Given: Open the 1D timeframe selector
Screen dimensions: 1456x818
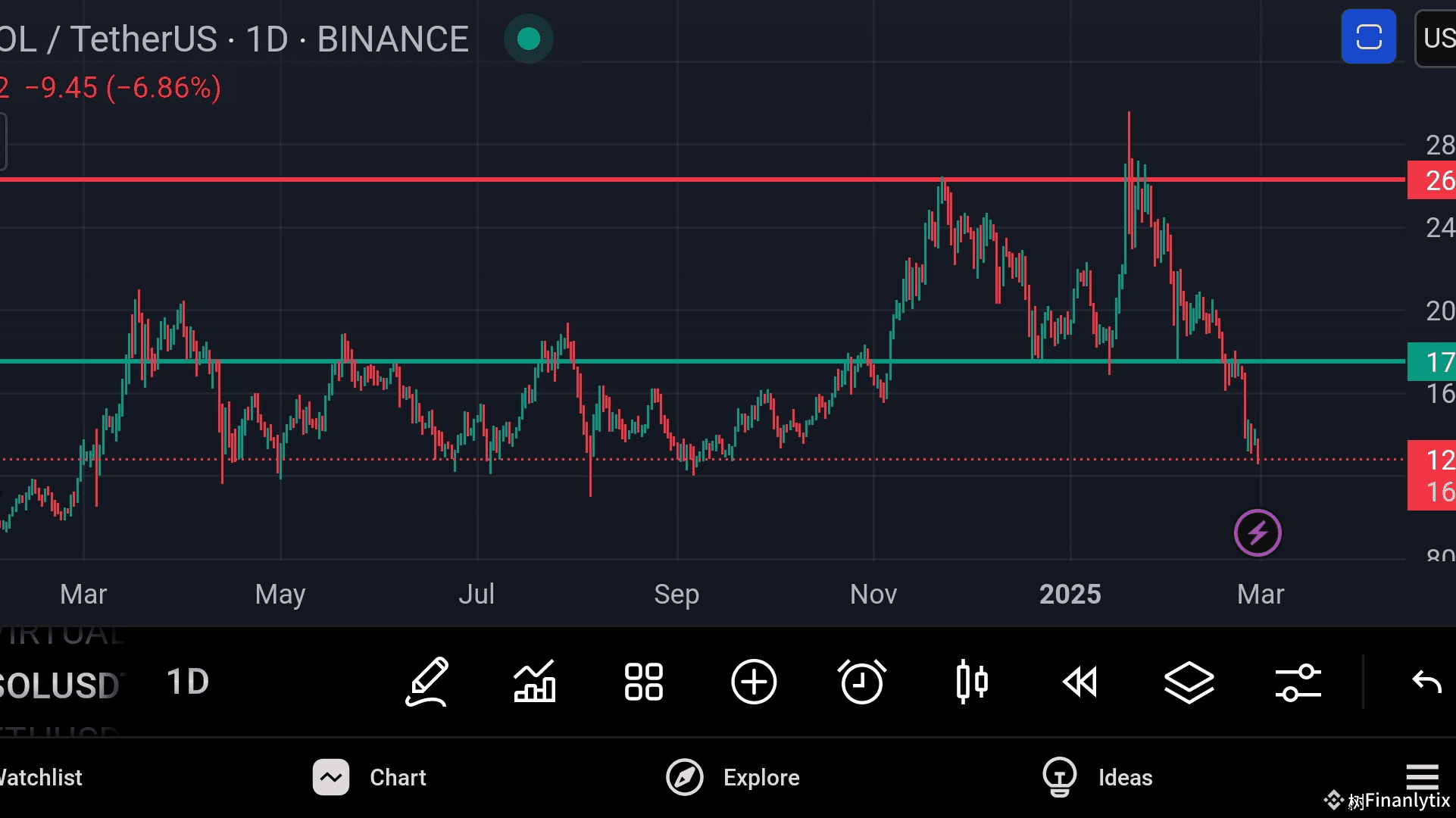Looking at the screenshot, I should [x=187, y=682].
